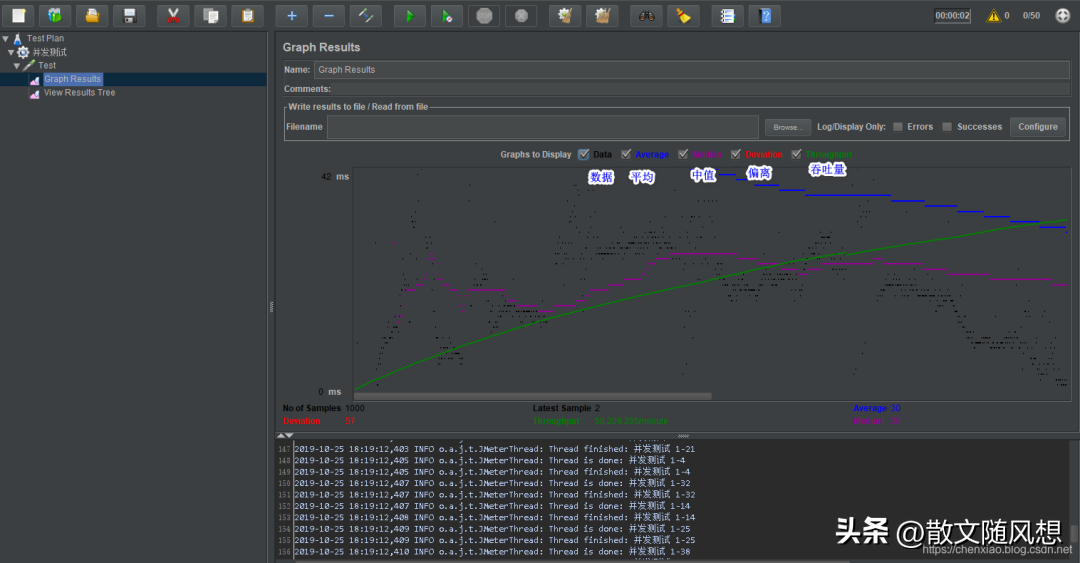Click the Clear results icon
Image resolution: width=1080 pixels, height=563 pixels.
coord(565,15)
